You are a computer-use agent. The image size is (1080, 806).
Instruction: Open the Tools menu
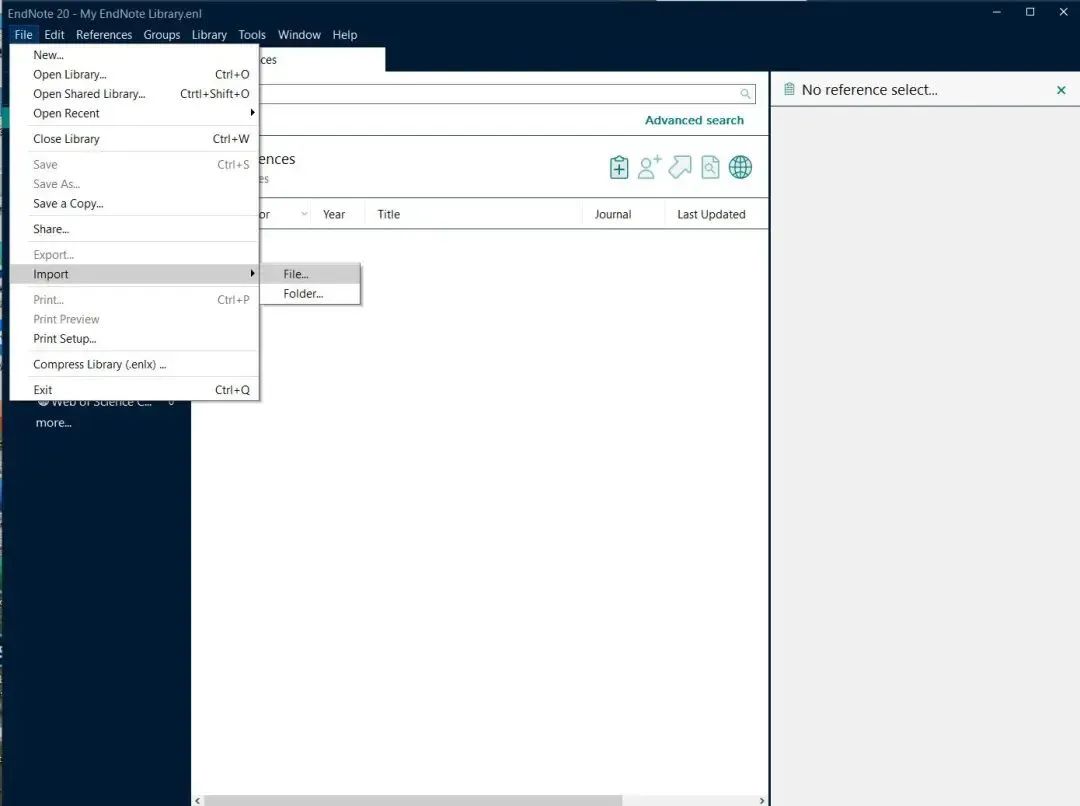[x=252, y=34]
